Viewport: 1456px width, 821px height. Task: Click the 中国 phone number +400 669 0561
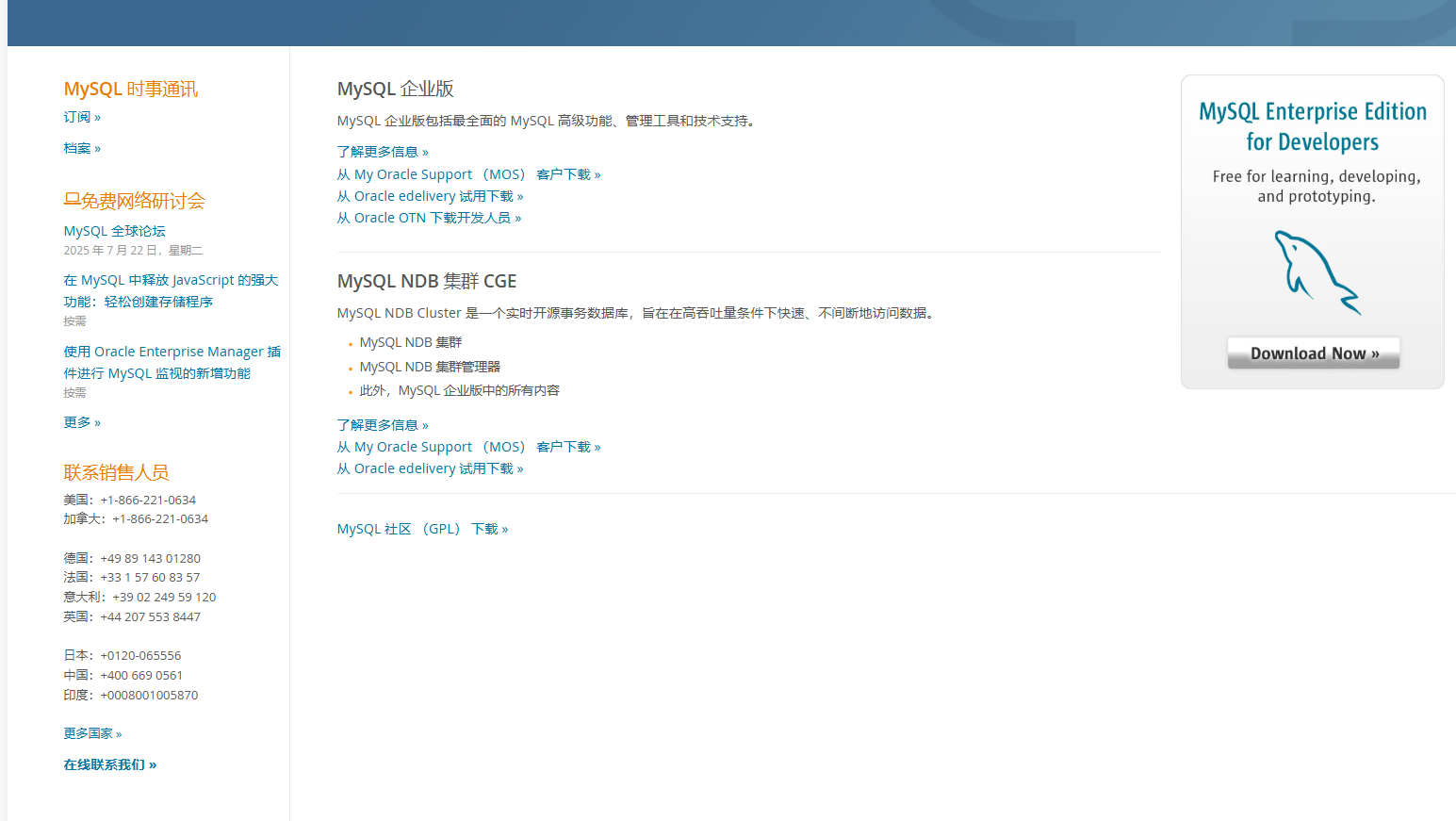141,675
